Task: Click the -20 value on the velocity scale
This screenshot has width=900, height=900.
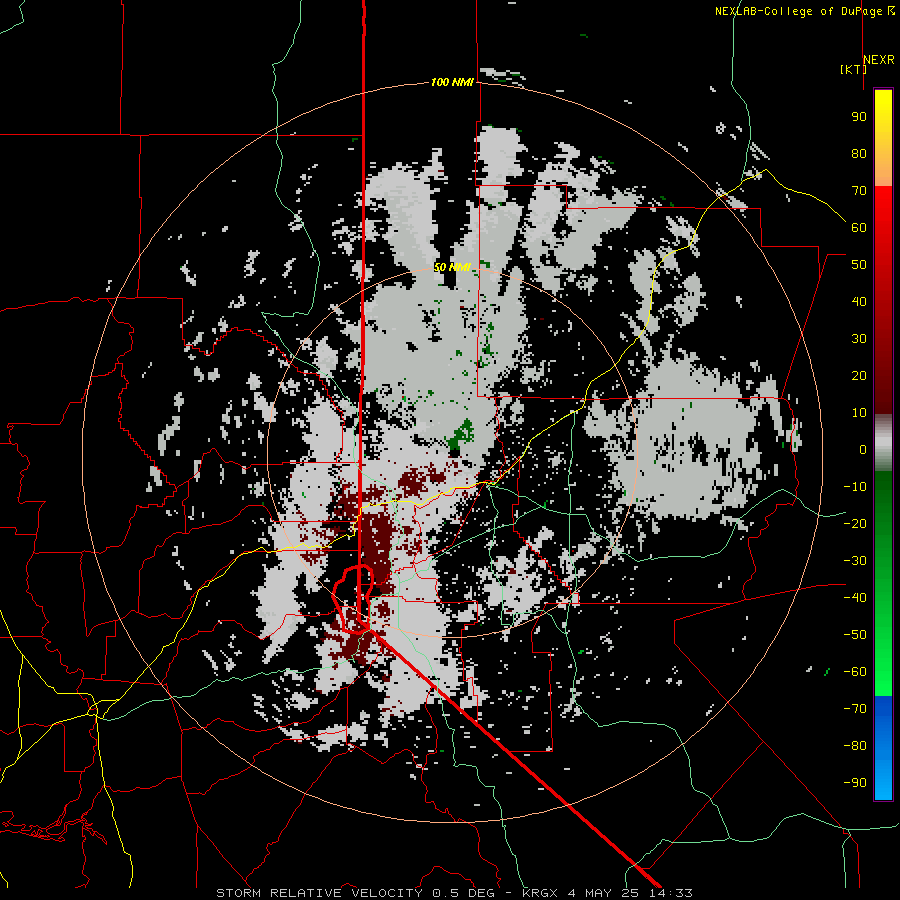Action: [855, 524]
